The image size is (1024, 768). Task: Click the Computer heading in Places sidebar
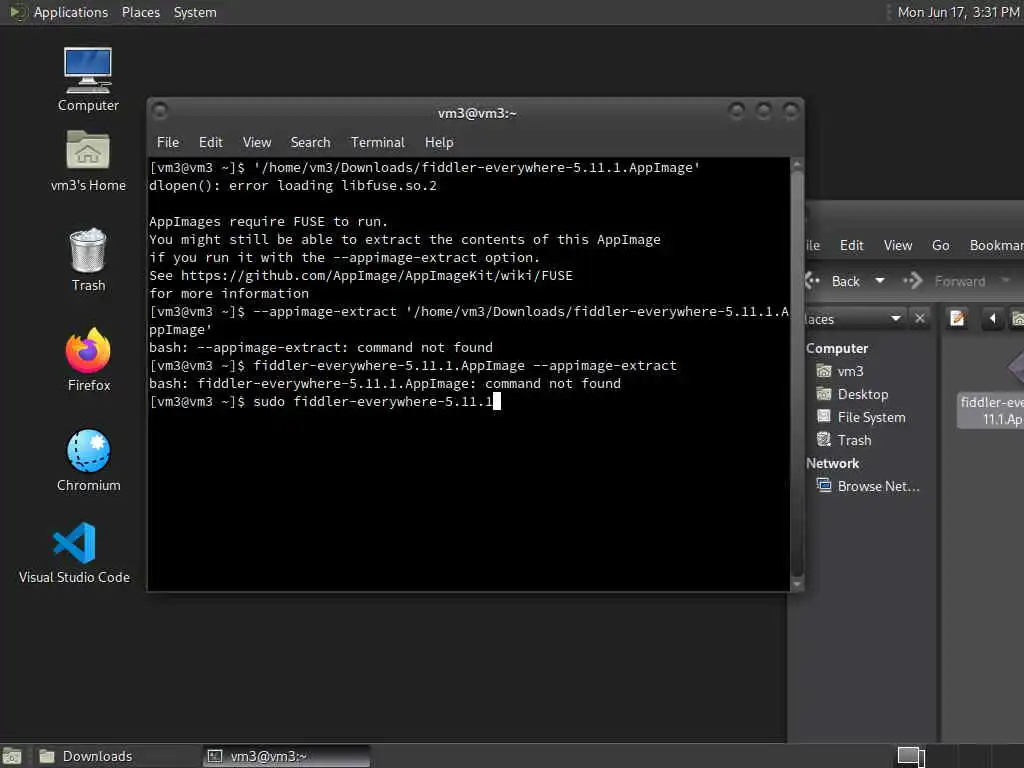(837, 348)
